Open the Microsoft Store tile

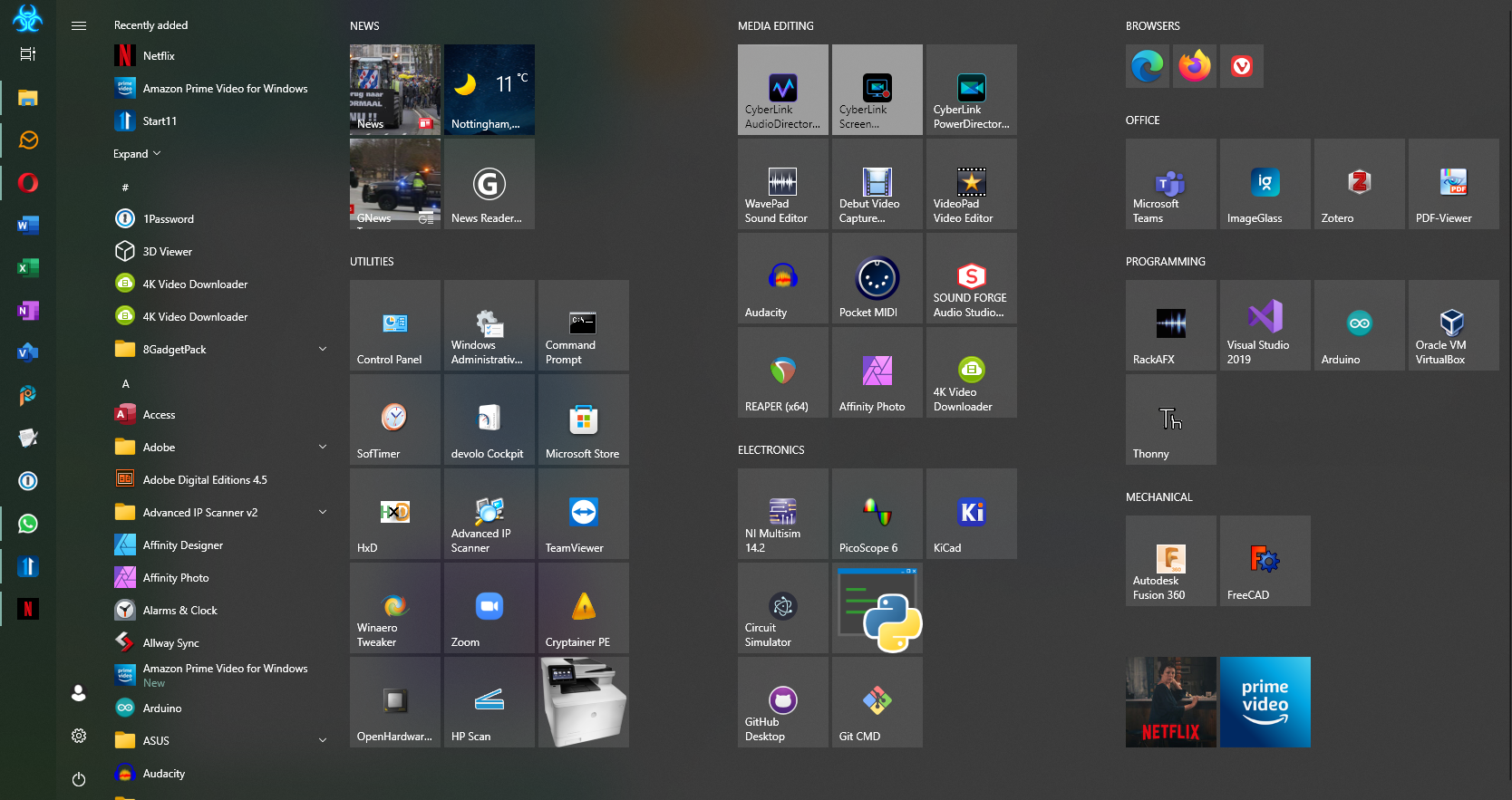584,419
